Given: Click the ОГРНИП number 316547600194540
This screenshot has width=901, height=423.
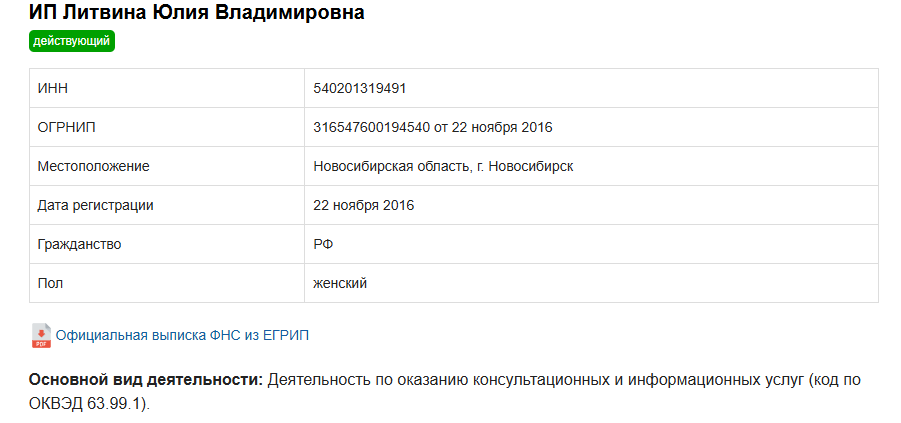Looking at the screenshot, I should (371, 127).
